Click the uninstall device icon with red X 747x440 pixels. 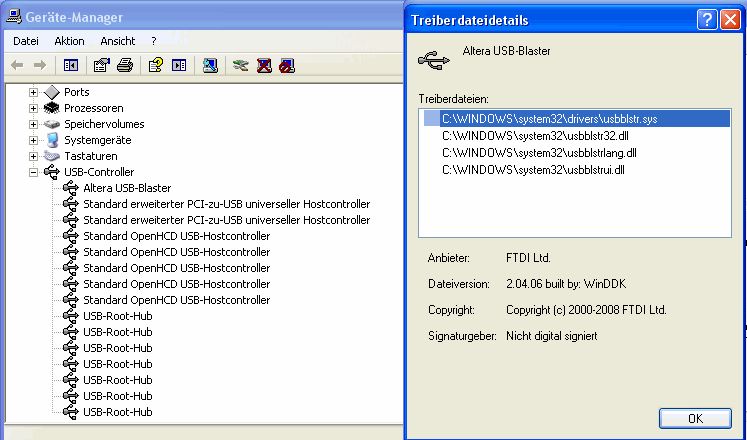(x=264, y=65)
